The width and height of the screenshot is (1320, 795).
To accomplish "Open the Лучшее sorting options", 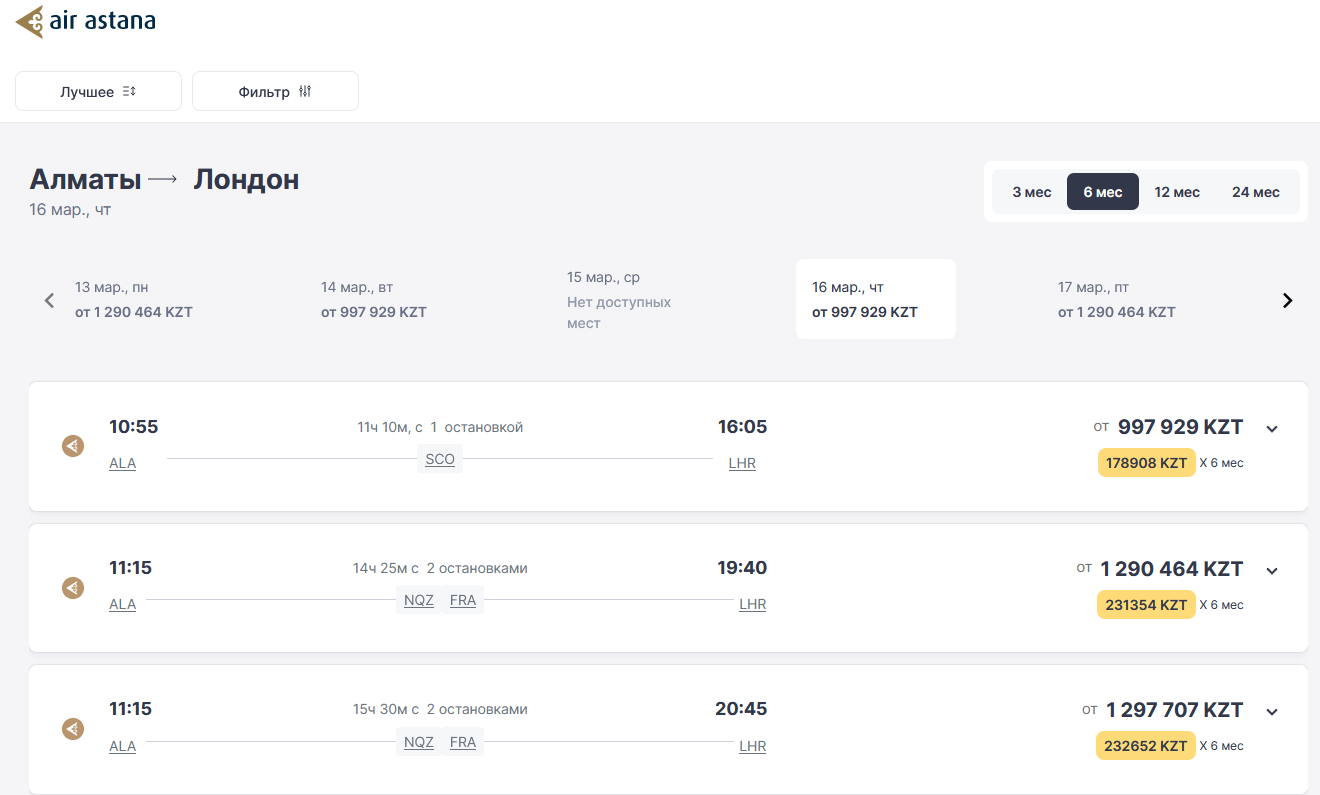I will (98, 91).
